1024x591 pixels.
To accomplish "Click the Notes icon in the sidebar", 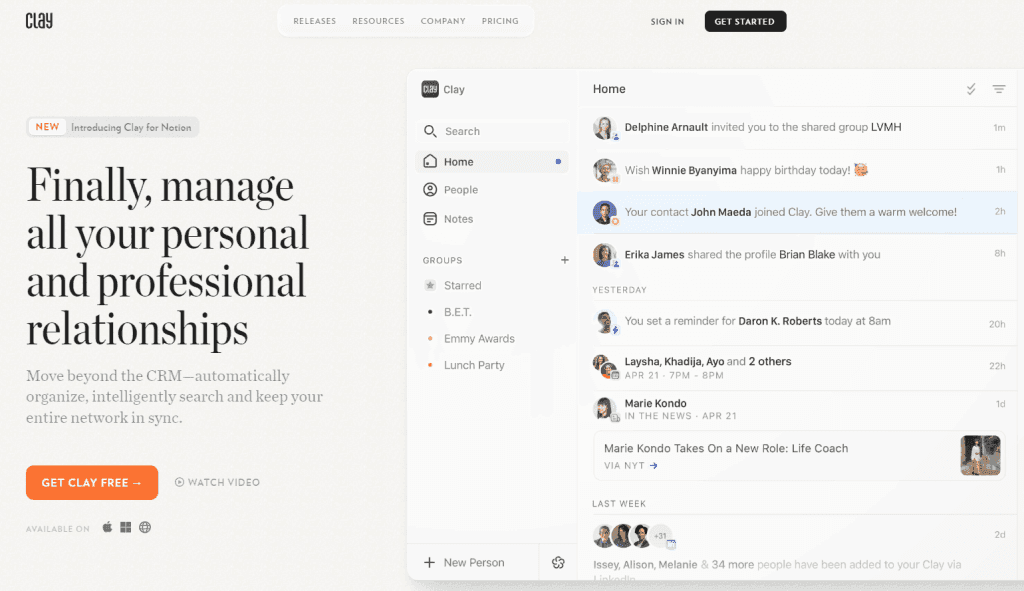I will tap(430, 219).
